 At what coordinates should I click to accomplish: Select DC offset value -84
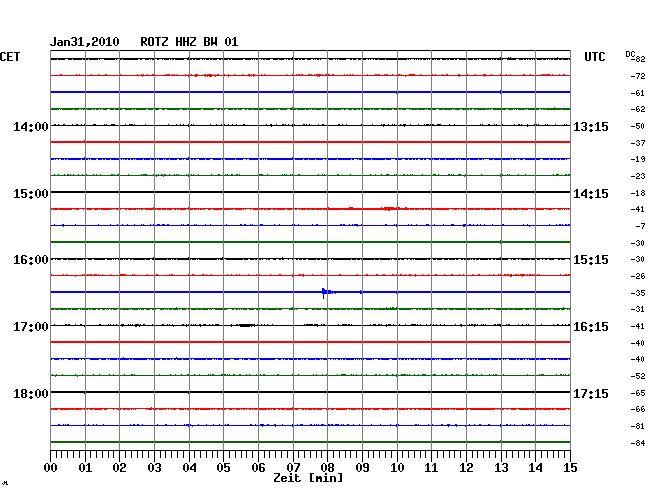(638, 443)
